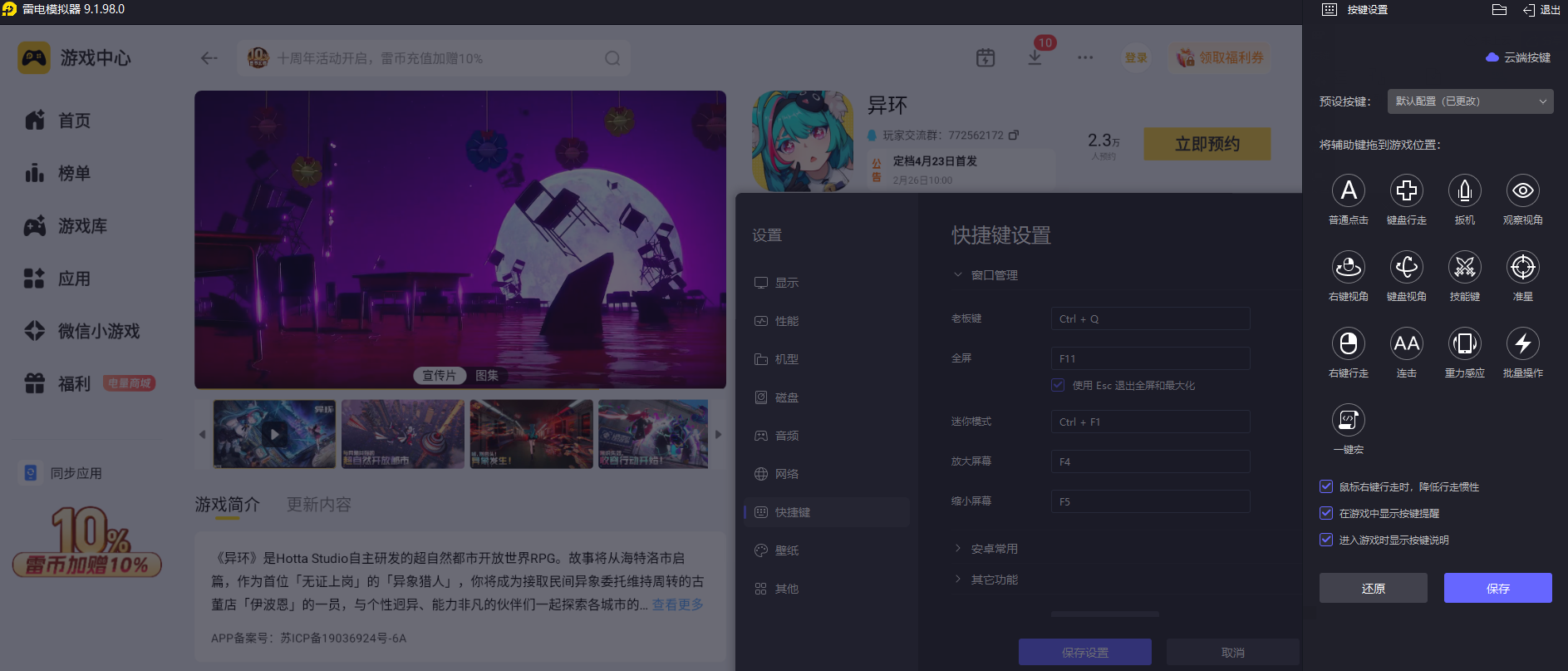Pick the 重力感应 gravity sensor icon
This screenshot has width=1568, height=671.
[x=1465, y=344]
